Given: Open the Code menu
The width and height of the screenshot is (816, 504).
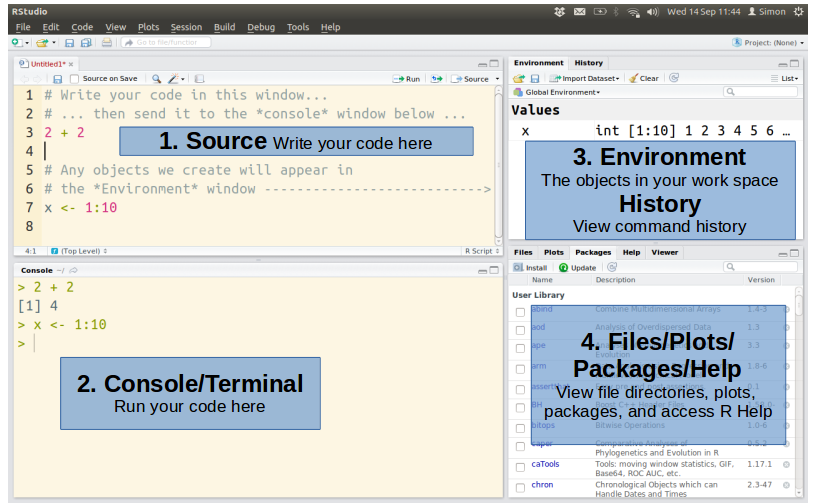Looking at the screenshot, I should [x=82, y=27].
